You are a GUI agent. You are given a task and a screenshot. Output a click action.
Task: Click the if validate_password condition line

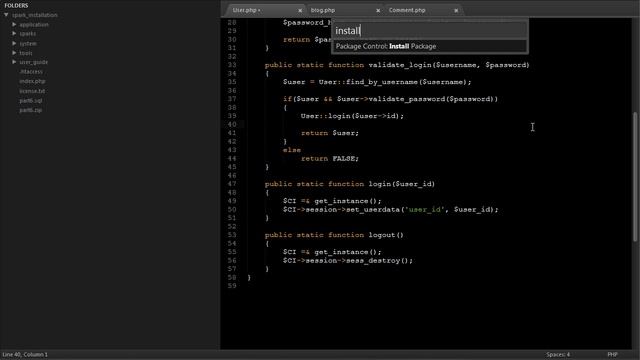pos(390,99)
